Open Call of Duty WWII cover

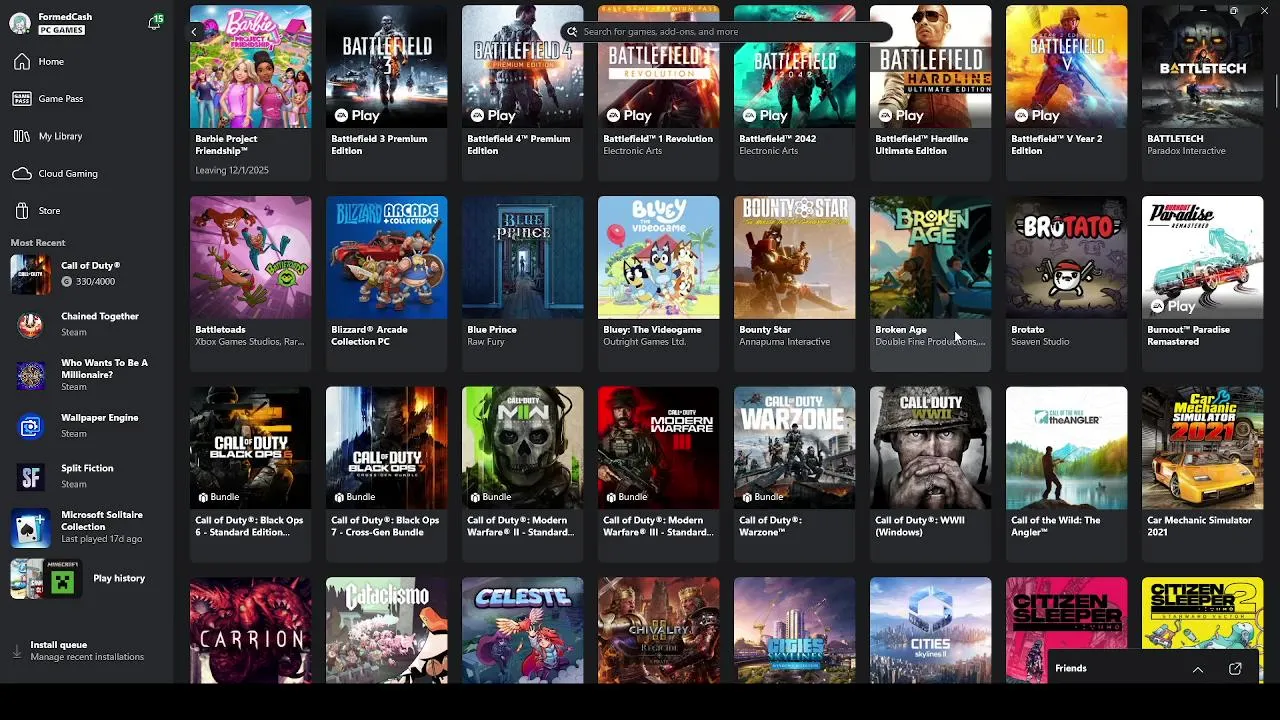[930, 448]
